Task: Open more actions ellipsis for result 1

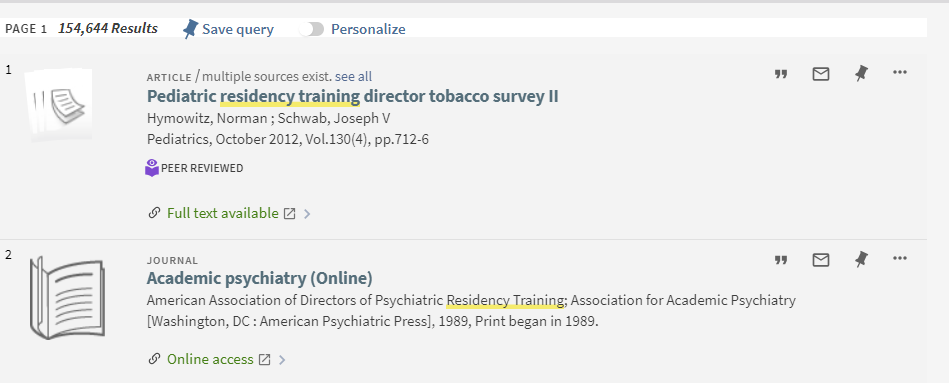Action: point(900,73)
